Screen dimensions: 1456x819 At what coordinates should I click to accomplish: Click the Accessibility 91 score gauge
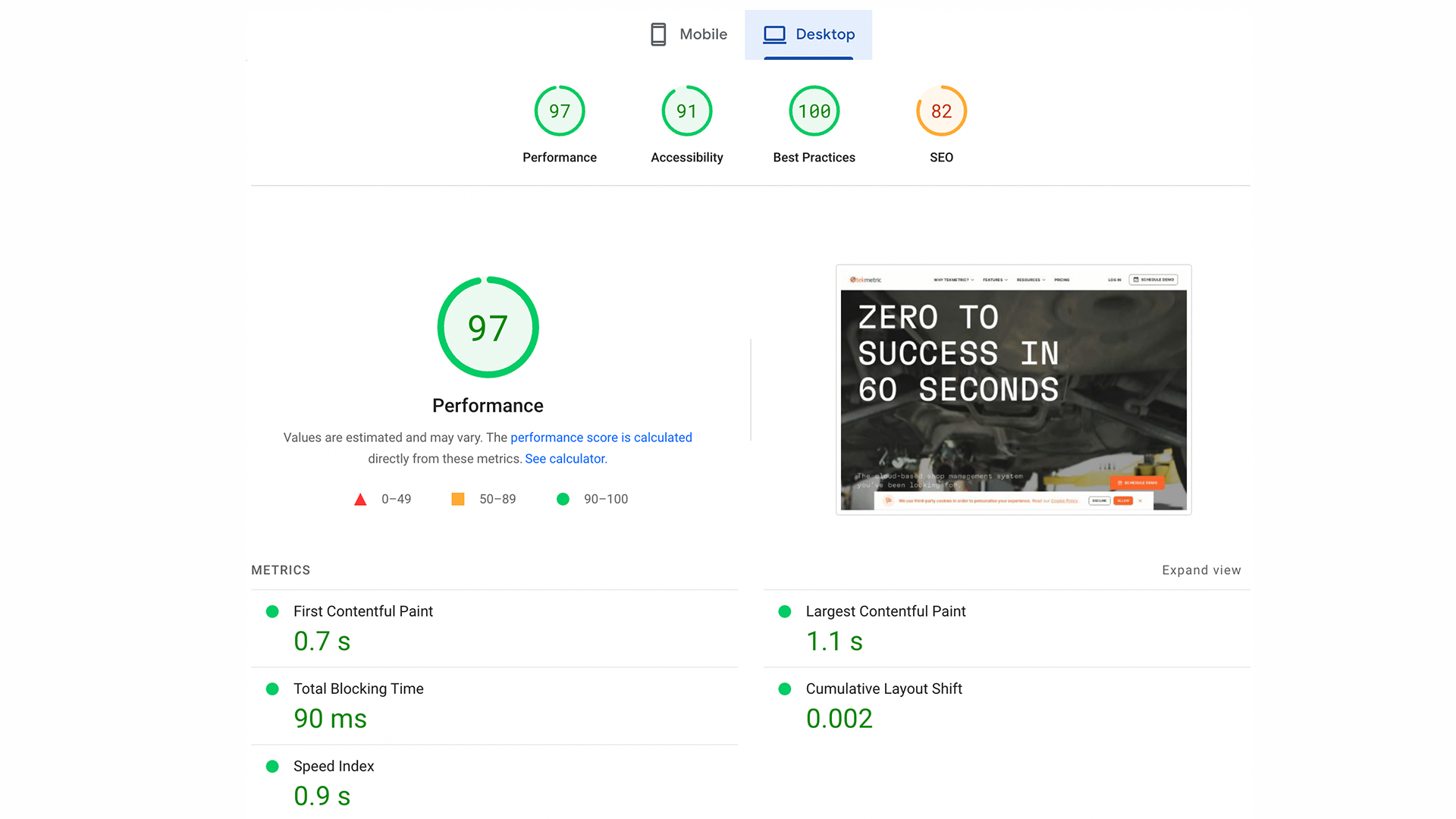686,111
